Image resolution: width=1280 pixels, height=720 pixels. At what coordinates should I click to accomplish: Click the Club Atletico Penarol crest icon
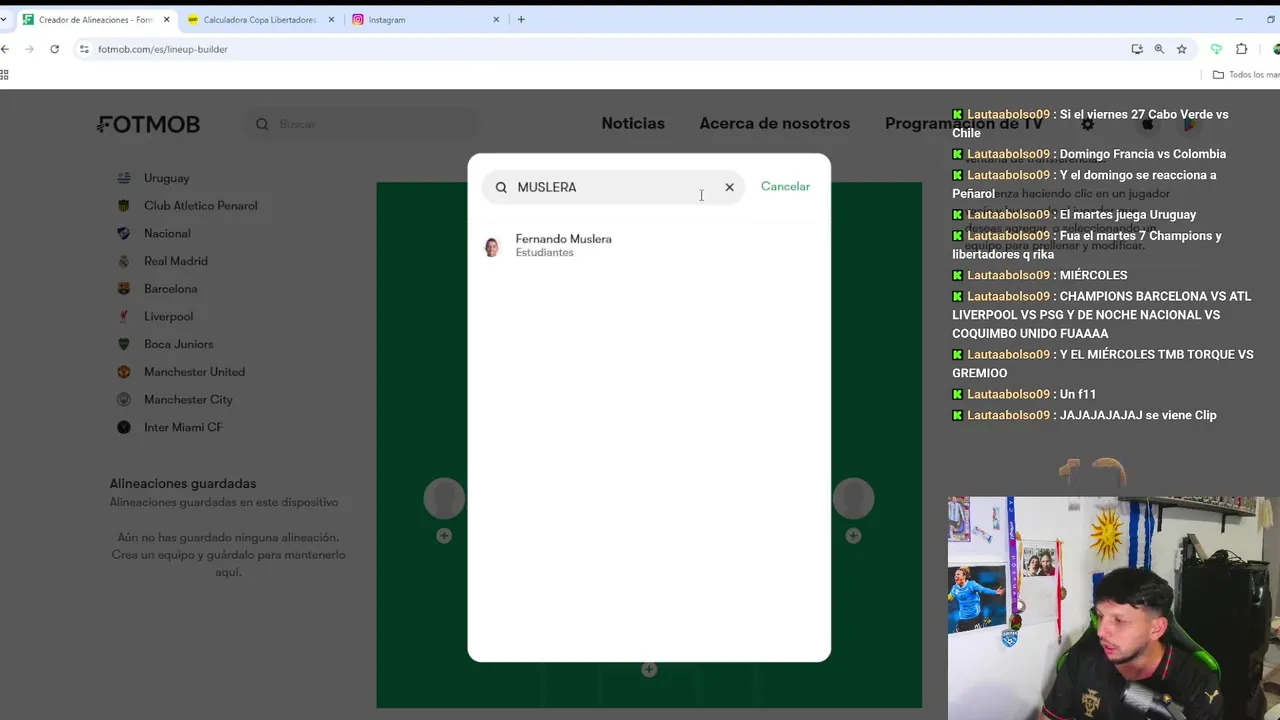pos(124,206)
